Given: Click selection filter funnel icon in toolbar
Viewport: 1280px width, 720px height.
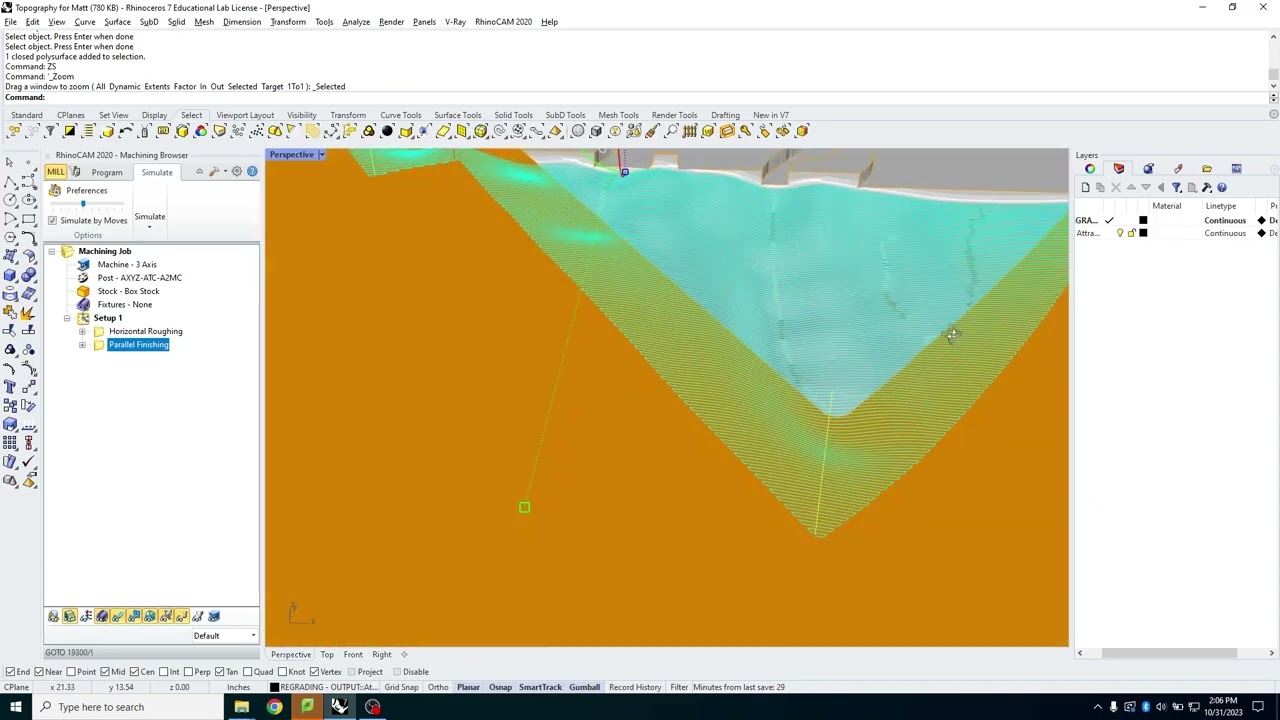Looking at the screenshot, I should tap(50, 131).
